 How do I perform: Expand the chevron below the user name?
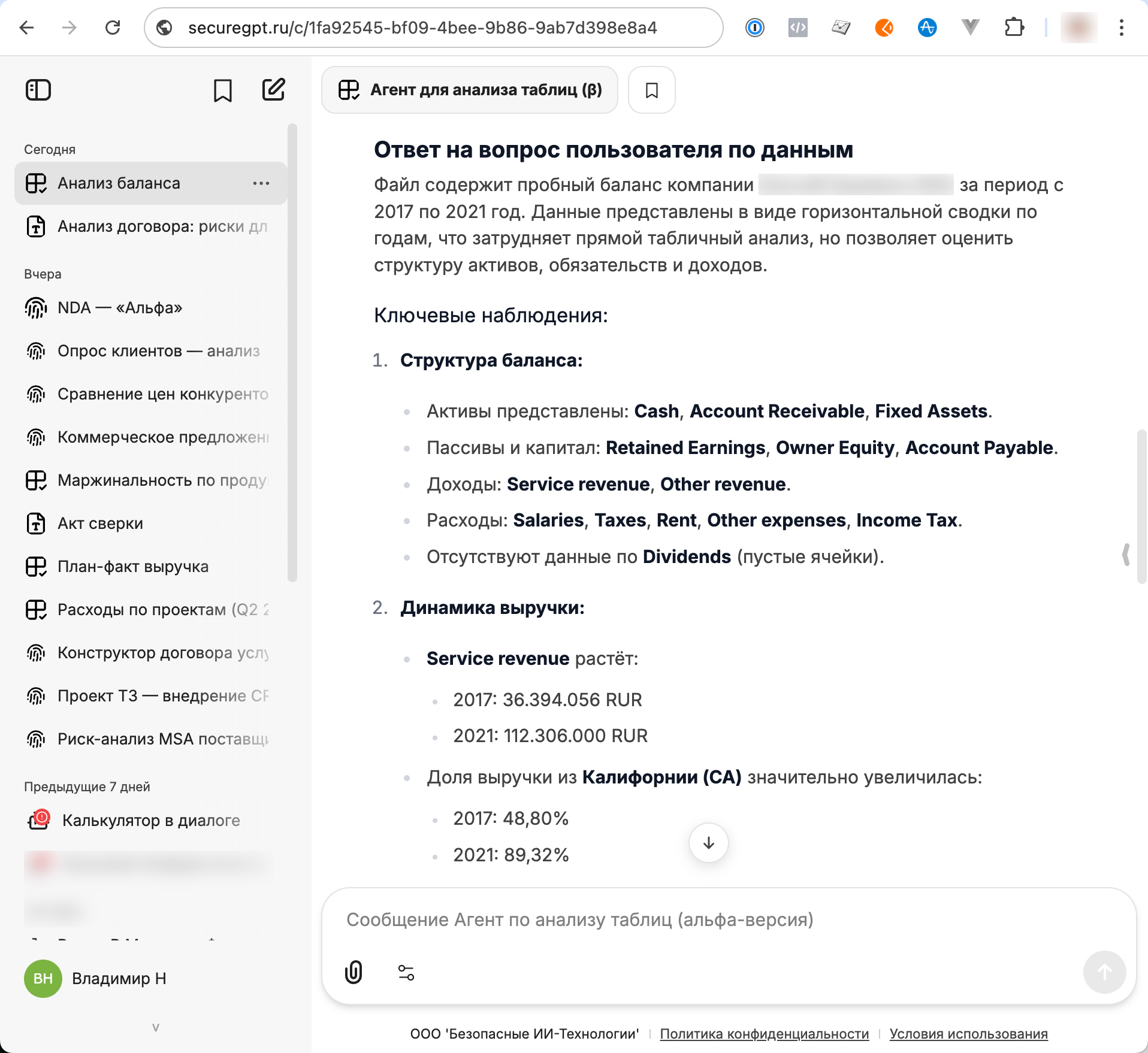tap(156, 1028)
